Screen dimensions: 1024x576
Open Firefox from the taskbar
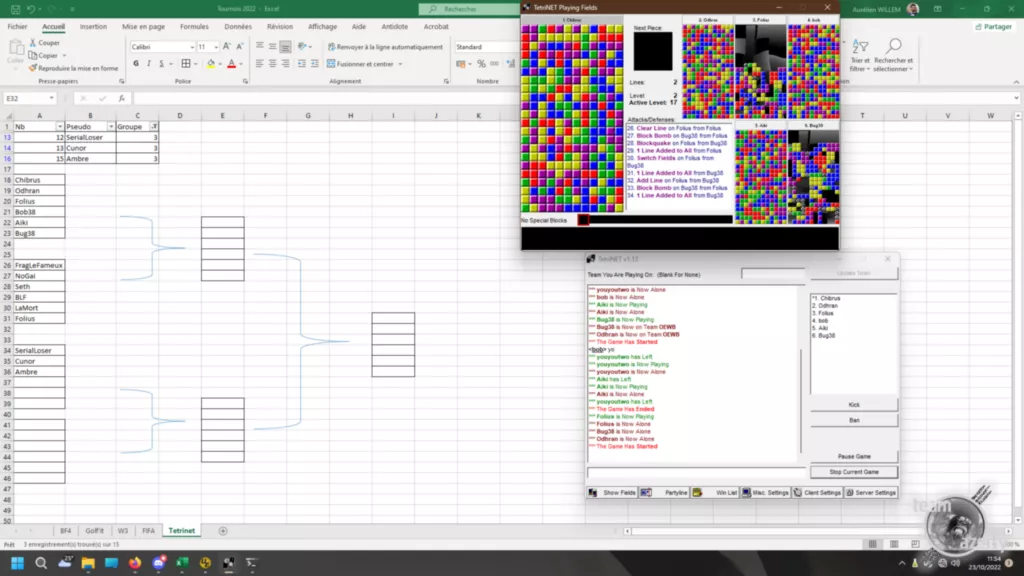coord(135,562)
